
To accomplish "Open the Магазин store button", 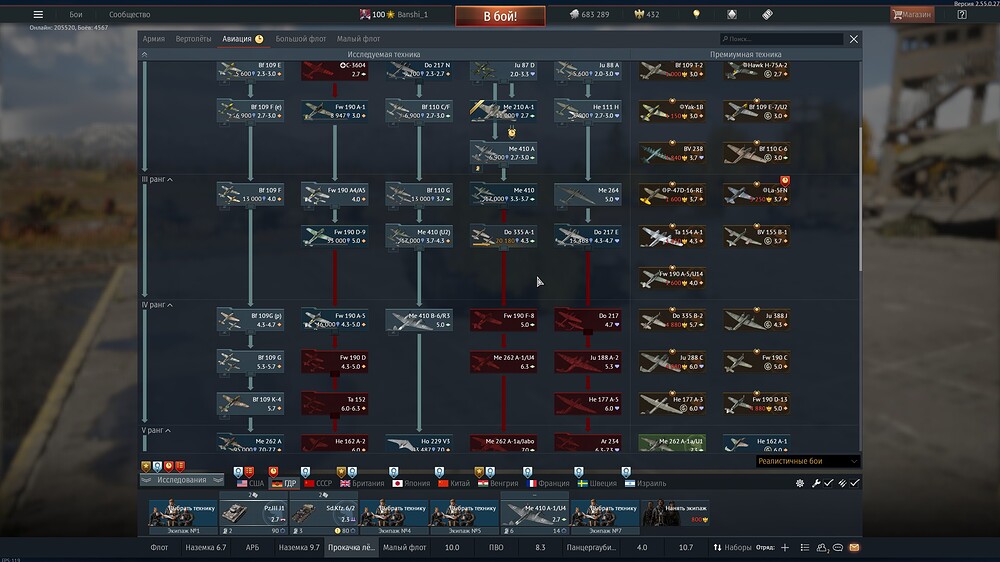I will (x=911, y=15).
